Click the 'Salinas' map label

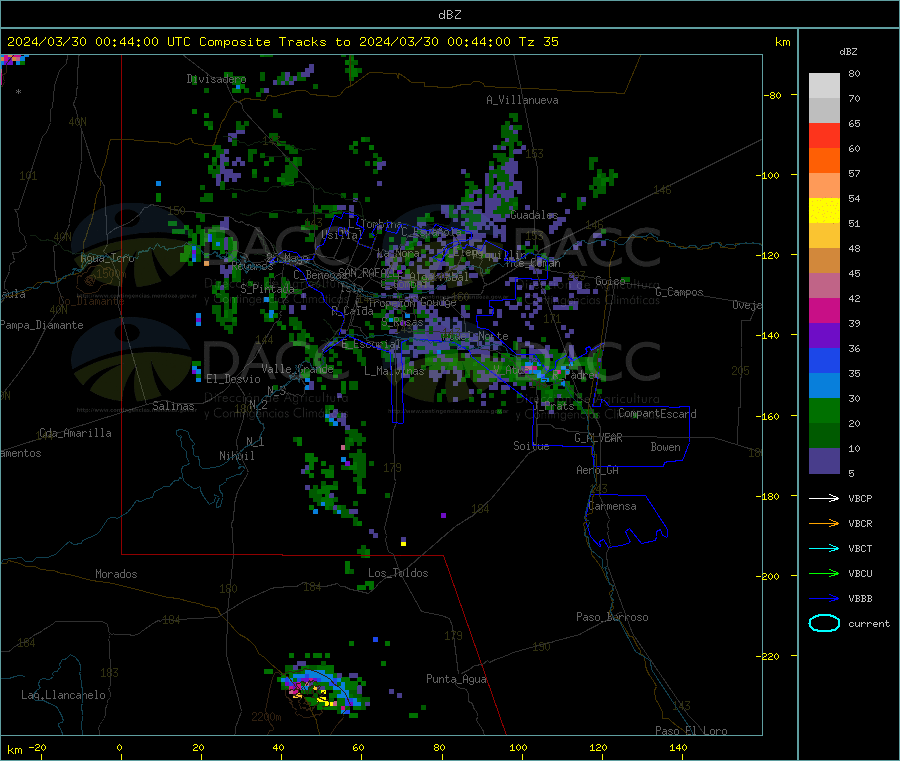[173, 406]
